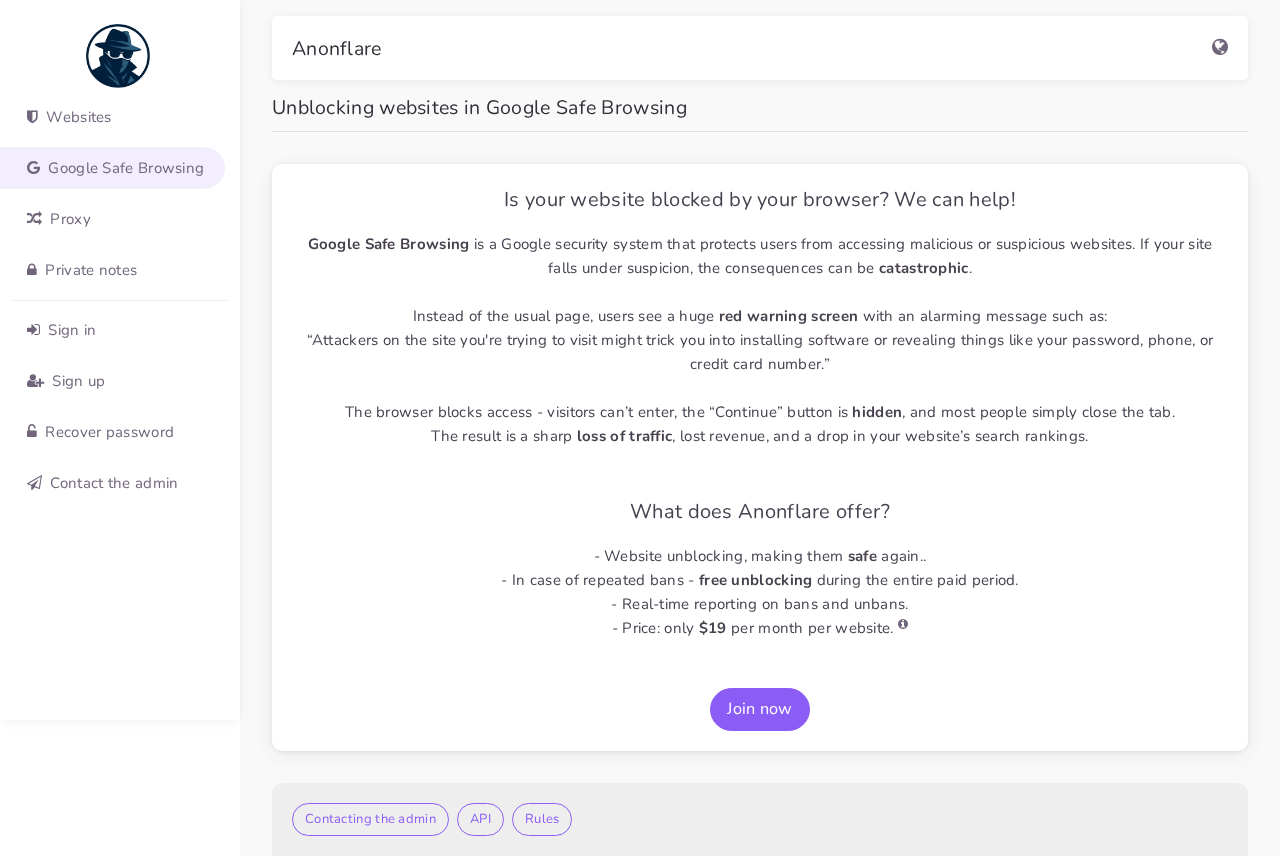Image resolution: width=1280 pixels, height=856 pixels.
Task: Click the add-user icon beside Sign up
Action: pos(35,381)
